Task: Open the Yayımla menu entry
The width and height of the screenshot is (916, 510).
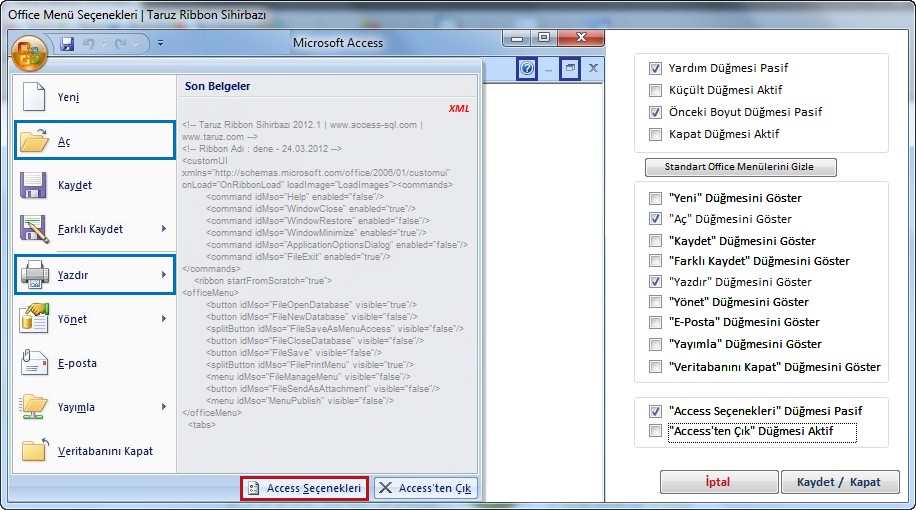Action: (x=95, y=407)
